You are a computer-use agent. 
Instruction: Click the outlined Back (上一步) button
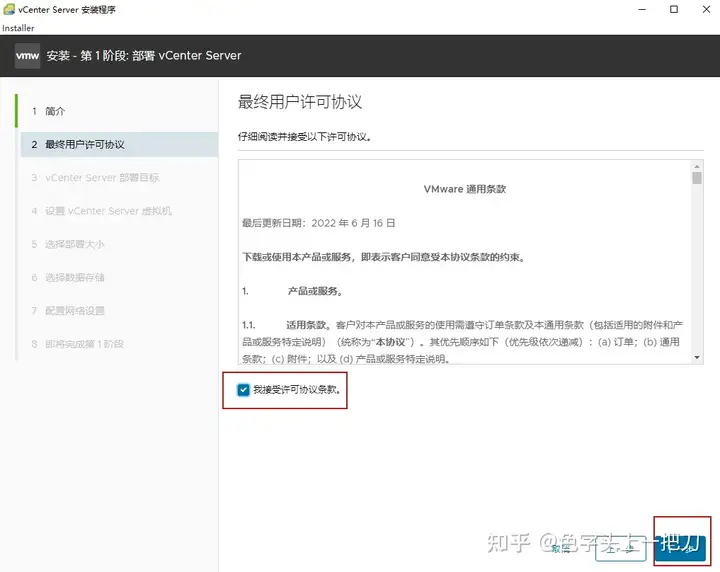click(620, 548)
